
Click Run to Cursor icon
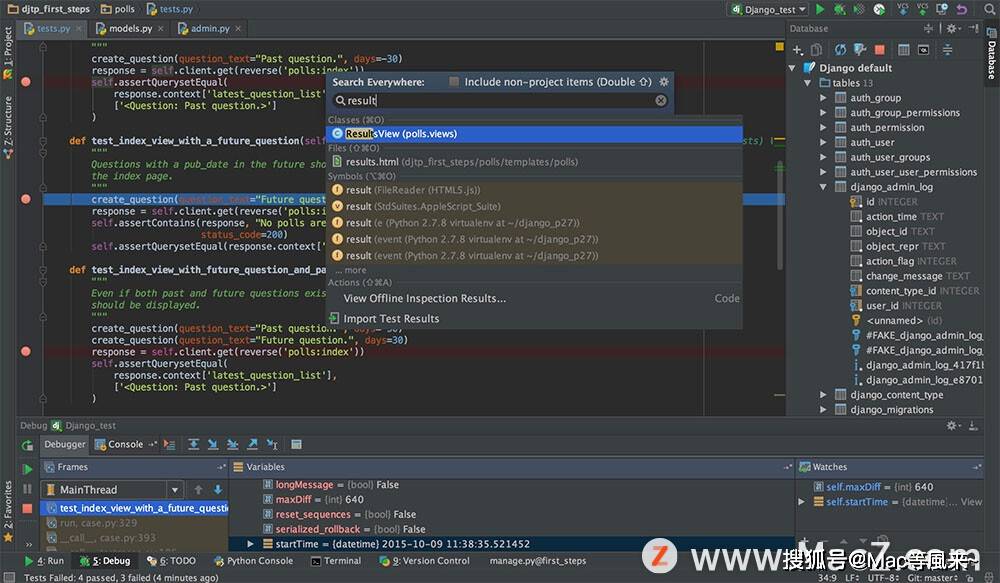point(272,444)
